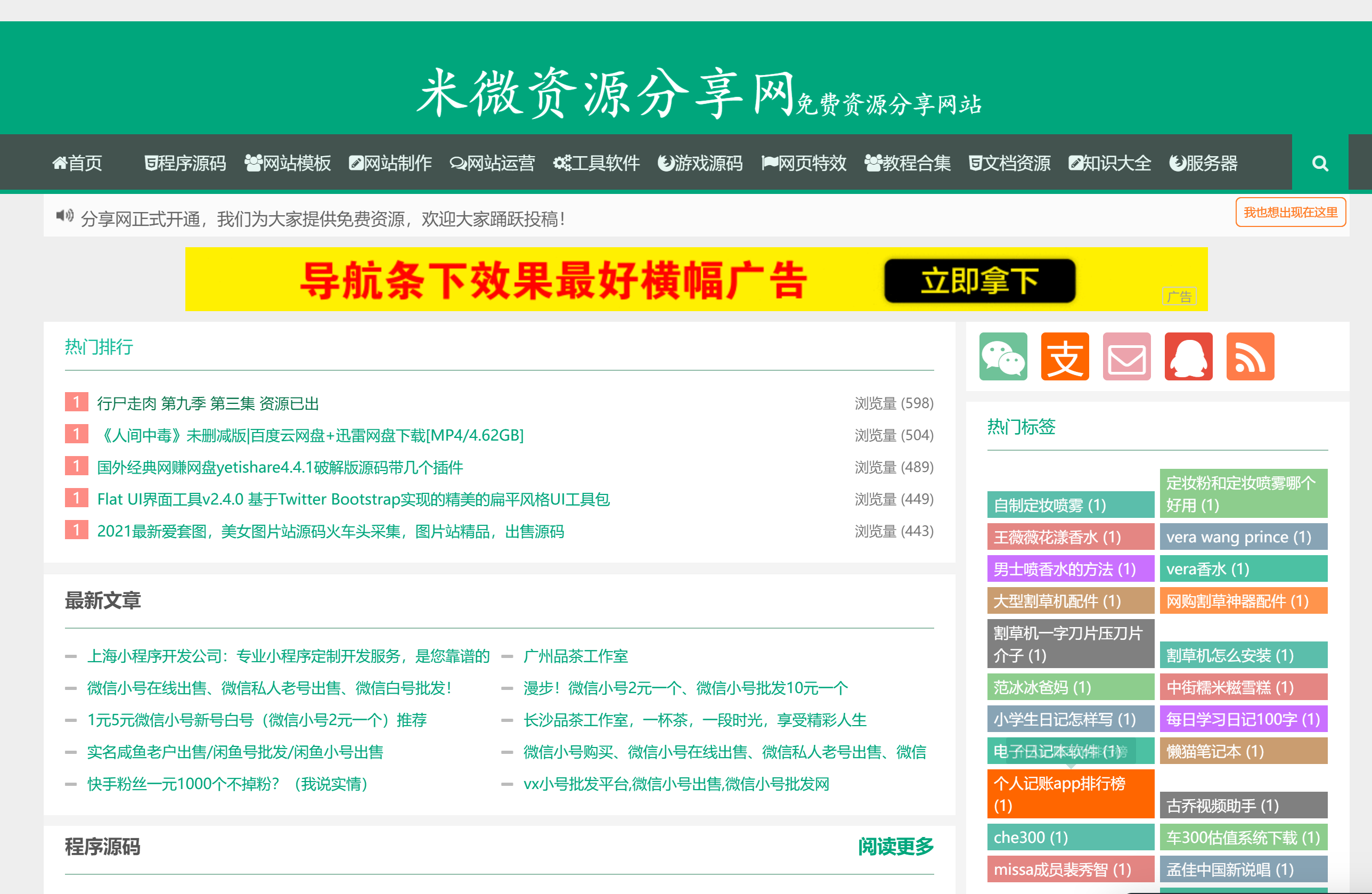The image size is (1372, 894).
Task: Click the WeChat icon in the sidebar
Action: tap(1003, 356)
